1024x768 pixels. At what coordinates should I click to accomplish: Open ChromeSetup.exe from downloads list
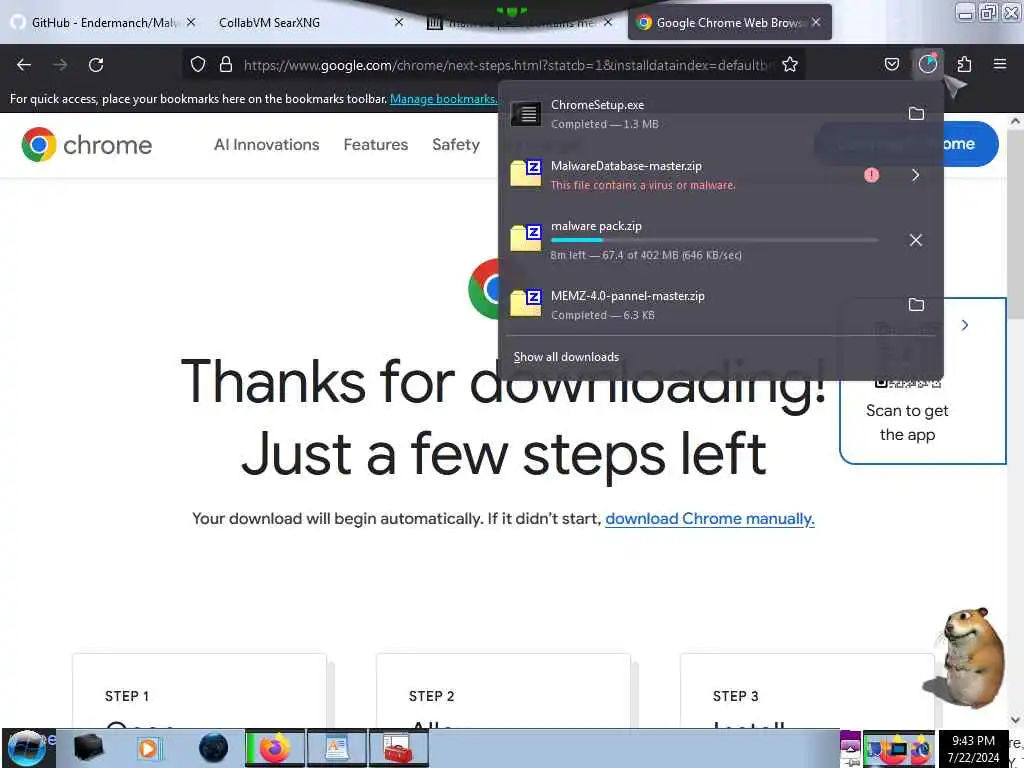(x=702, y=114)
